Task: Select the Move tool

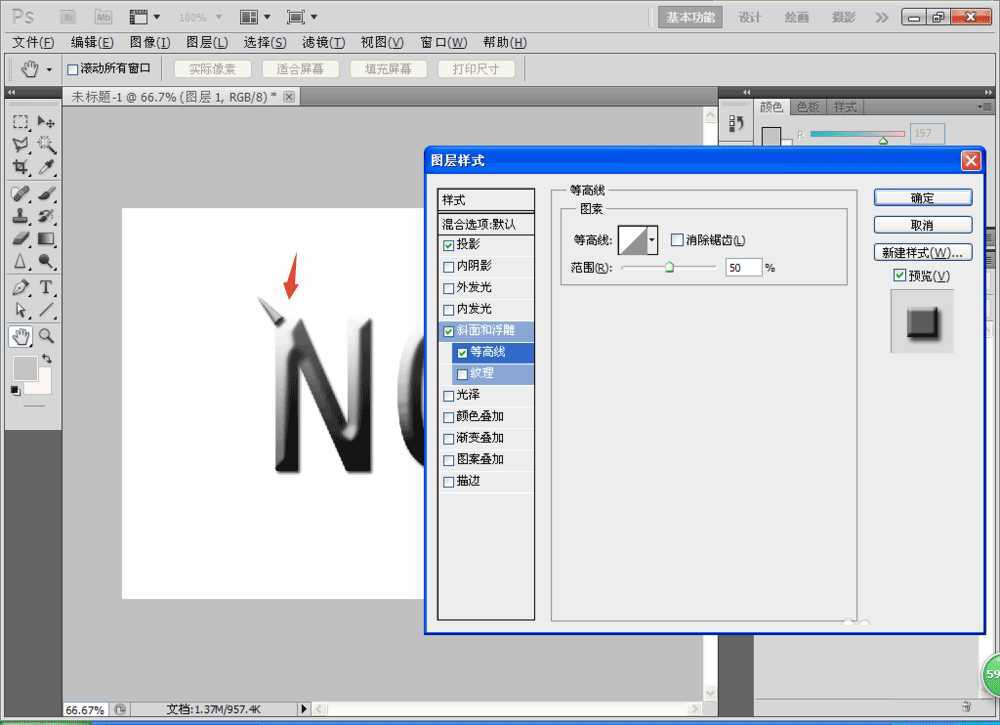Action: [46, 120]
